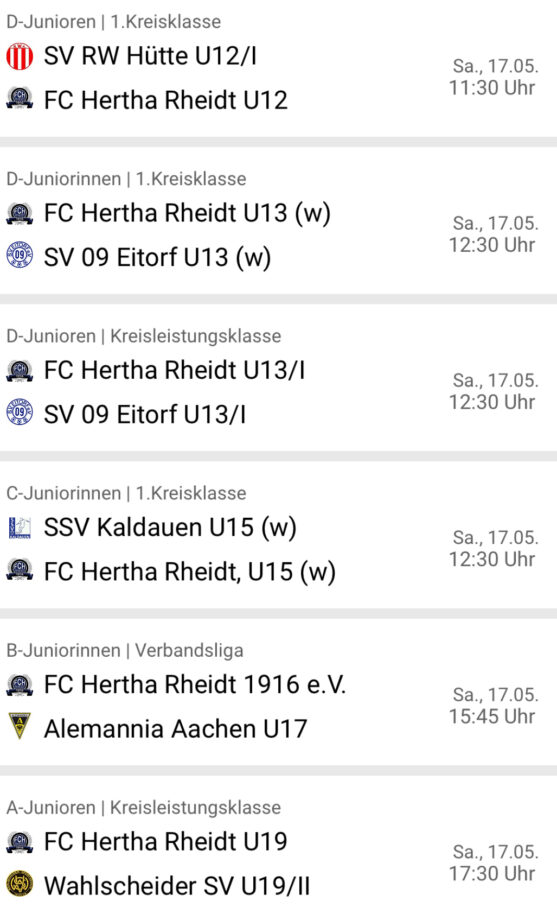Select the A-Junioren Kreisleistungsklasse league label
Viewport: 557px width, 914px height.
[143, 807]
